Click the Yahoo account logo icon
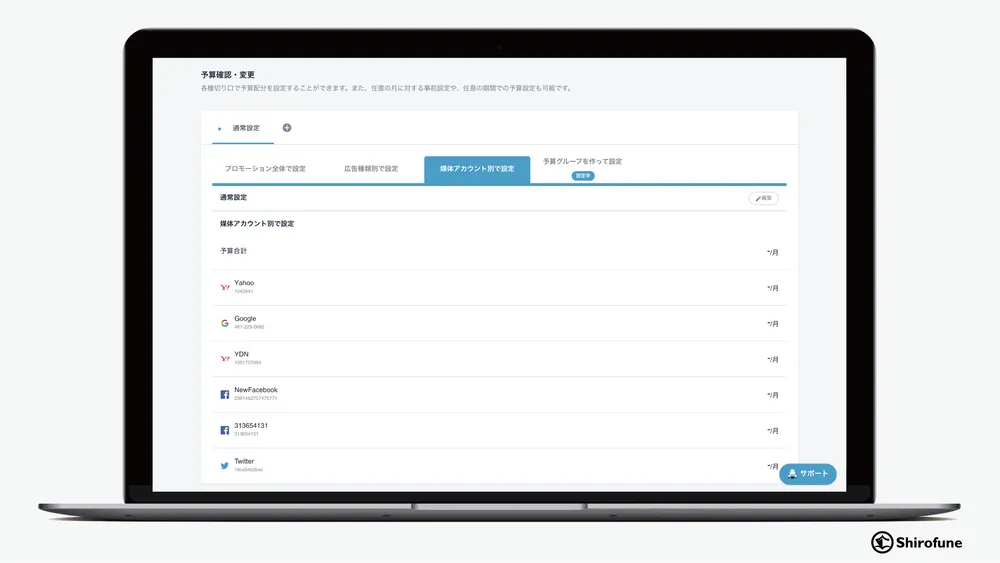 coord(225,287)
